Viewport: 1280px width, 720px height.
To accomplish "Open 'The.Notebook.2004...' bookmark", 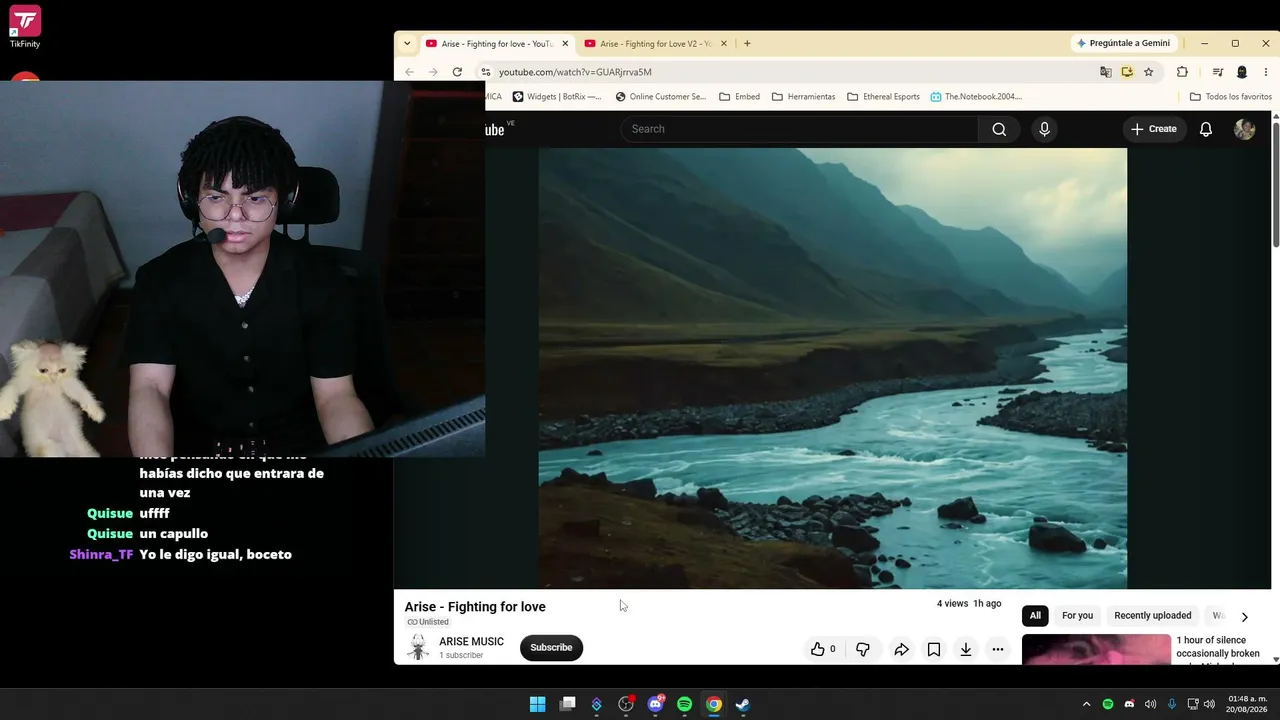I will (976, 97).
